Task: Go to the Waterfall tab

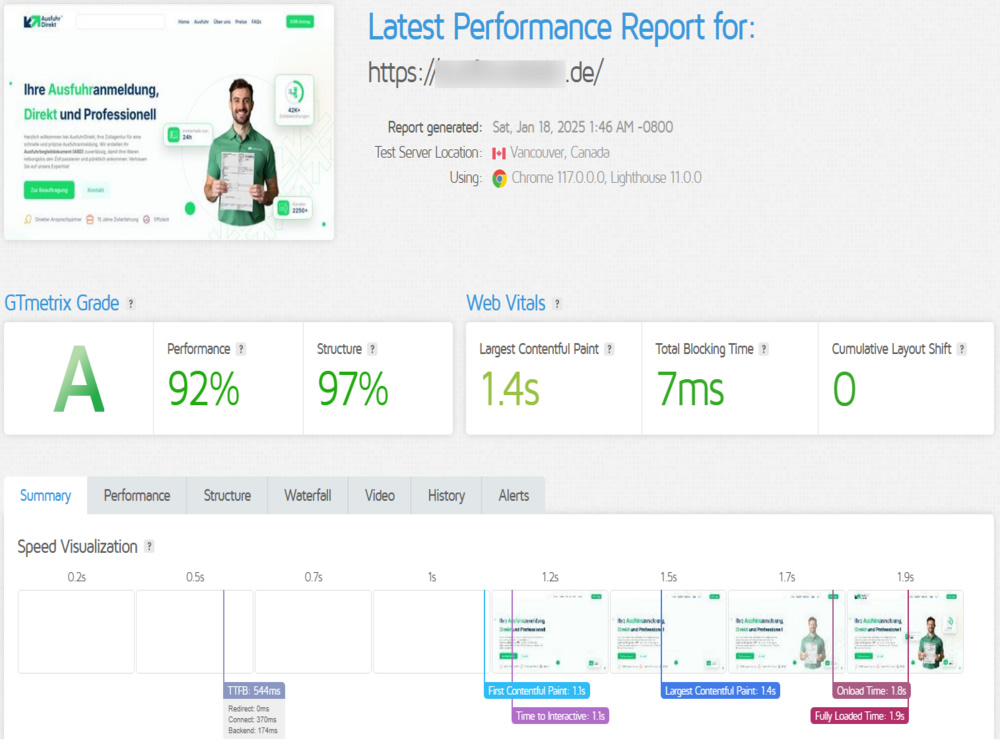Action: (307, 496)
